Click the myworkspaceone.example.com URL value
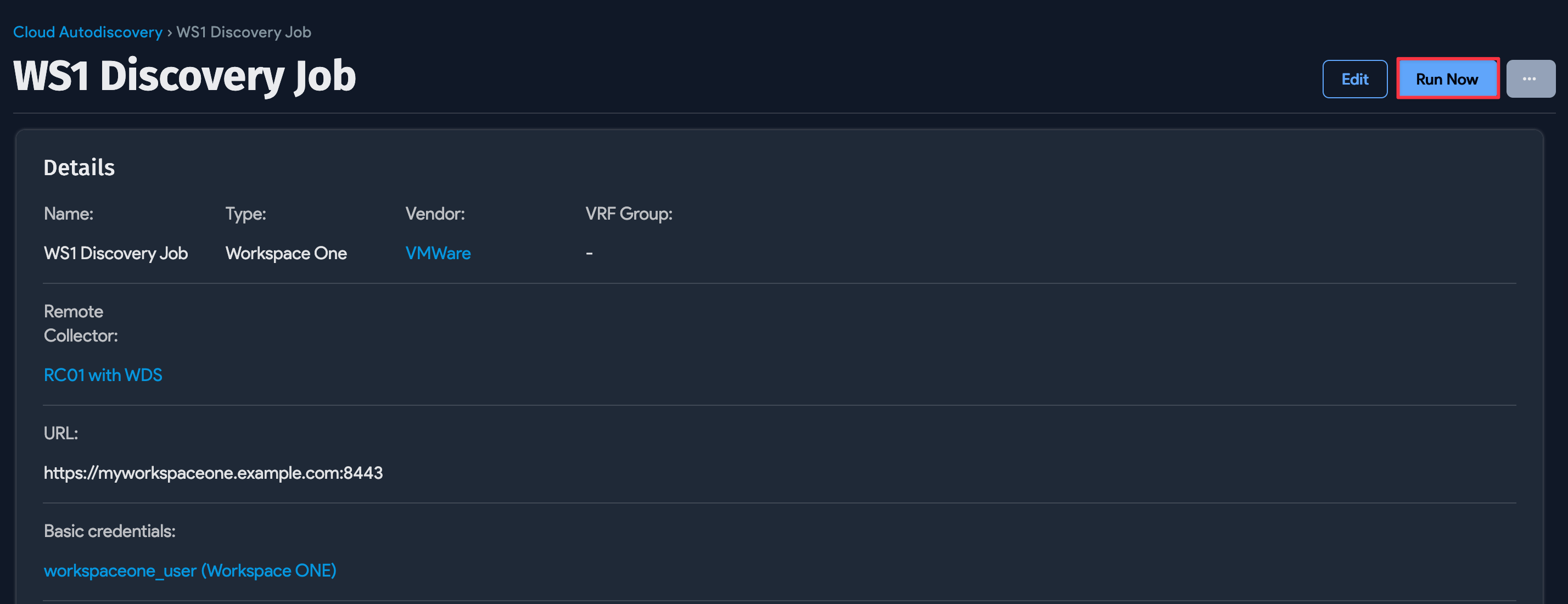The width and height of the screenshot is (1568, 604). (x=213, y=473)
